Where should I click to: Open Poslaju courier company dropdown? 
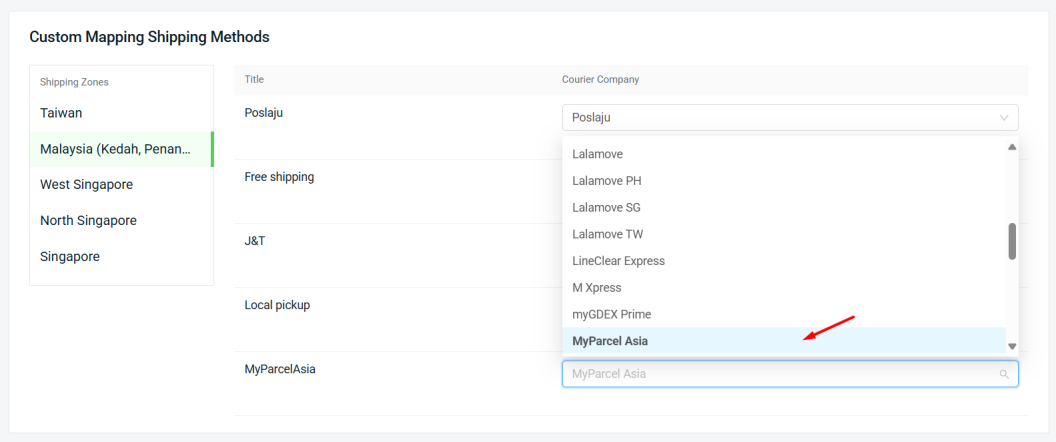780,117
